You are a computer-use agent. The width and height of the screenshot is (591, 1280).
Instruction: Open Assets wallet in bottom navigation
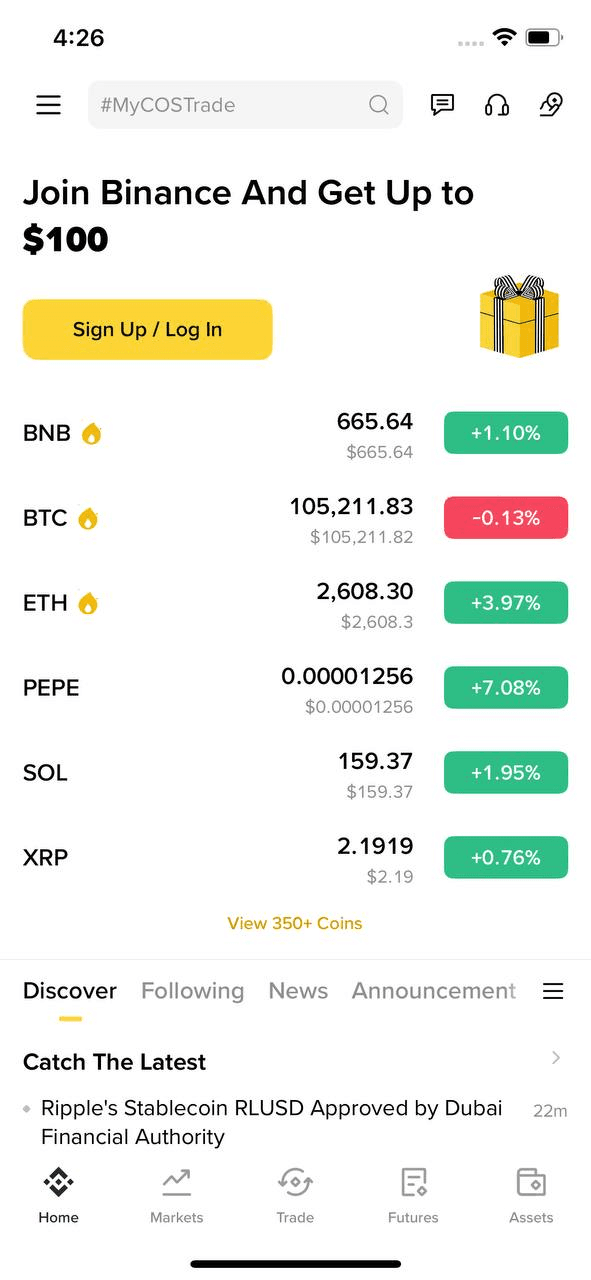coord(531,1195)
